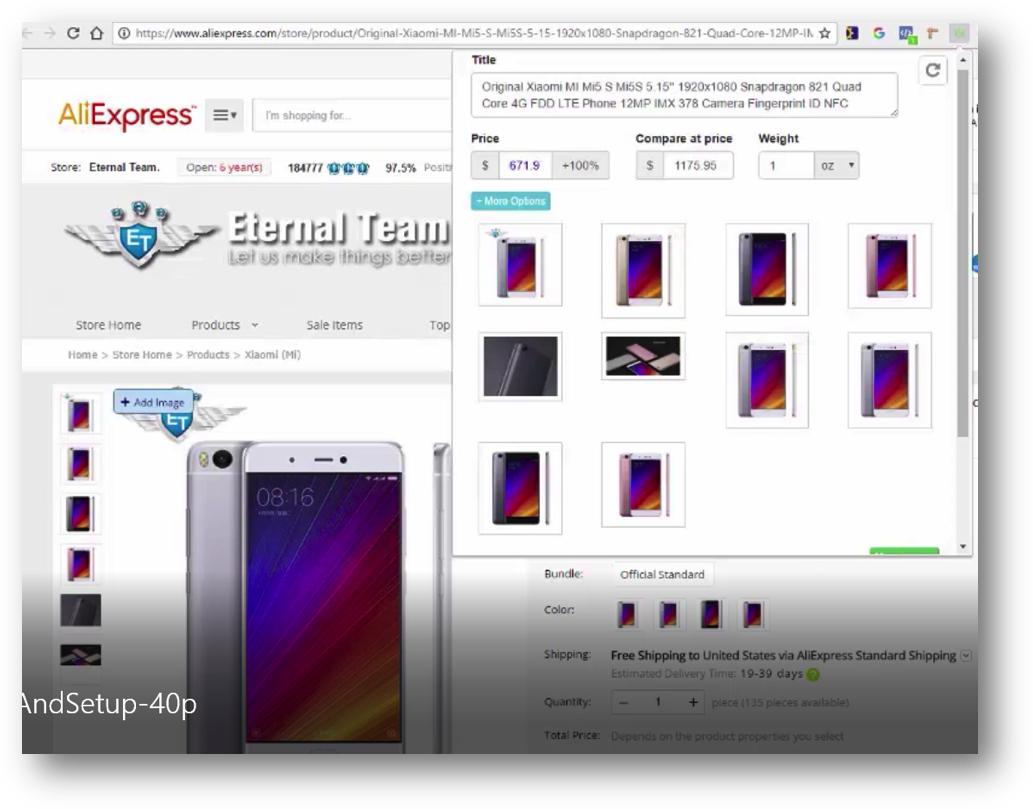Bookmark this page with the star icon
This screenshot has height=809, width=1033.
[x=824, y=33]
